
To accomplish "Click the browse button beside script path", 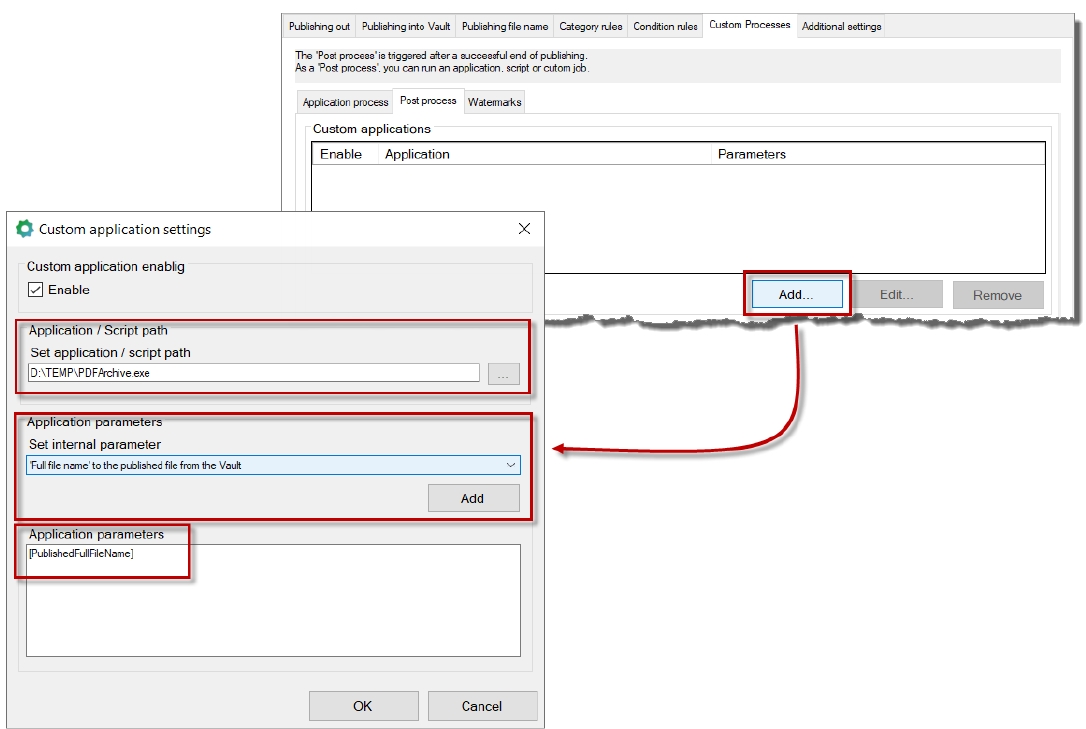I will click(504, 373).
